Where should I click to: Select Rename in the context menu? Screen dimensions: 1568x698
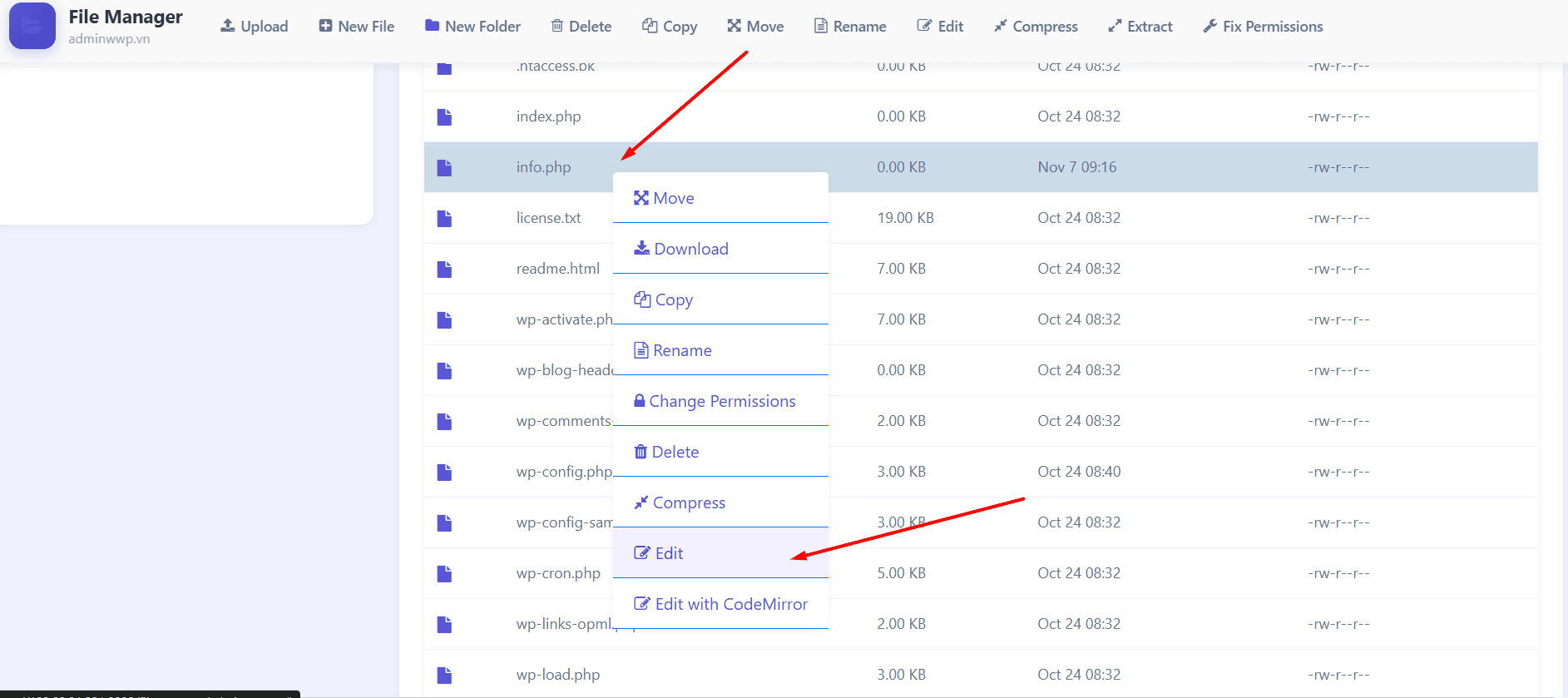pyautogui.click(x=673, y=350)
